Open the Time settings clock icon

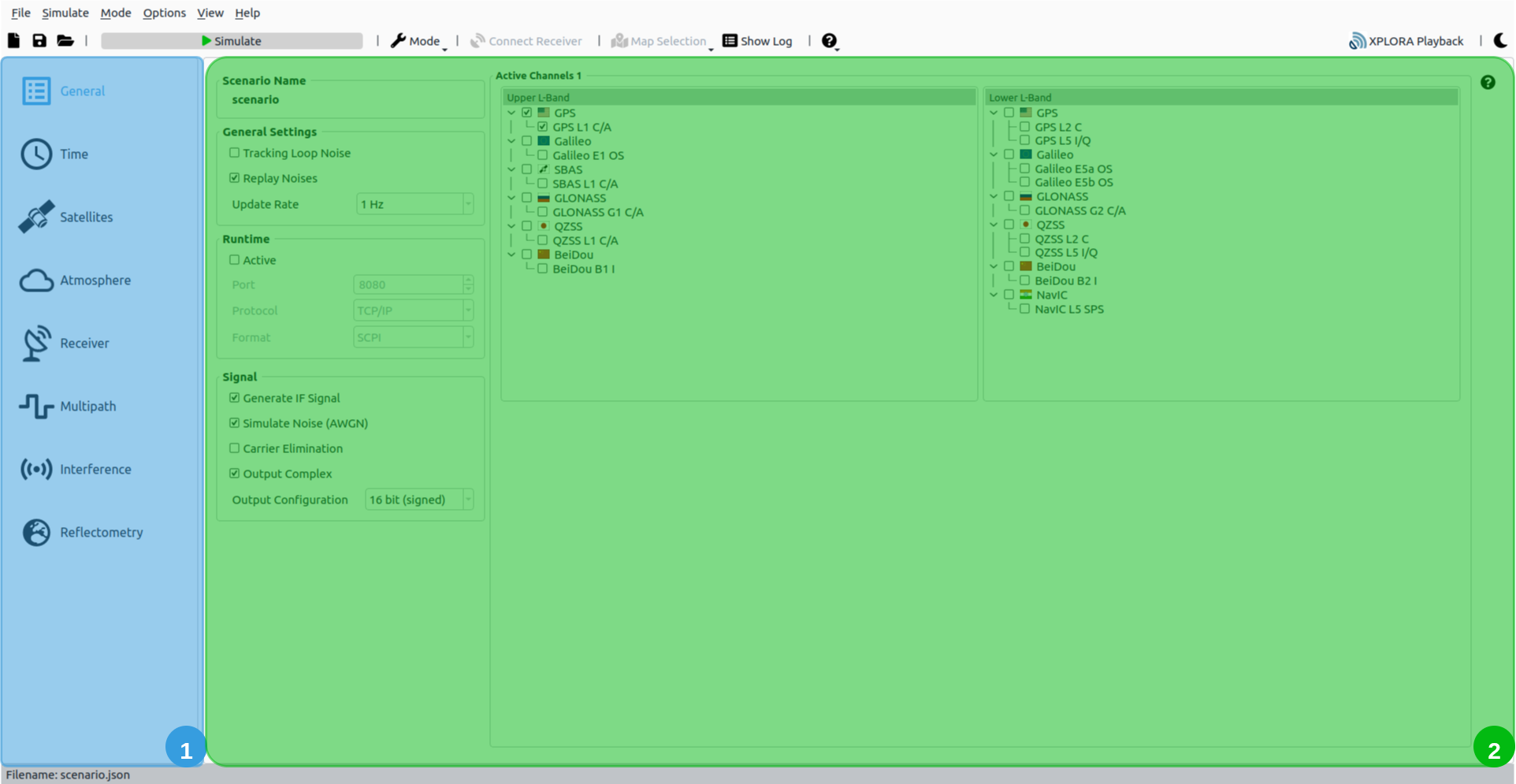click(36, 154)
